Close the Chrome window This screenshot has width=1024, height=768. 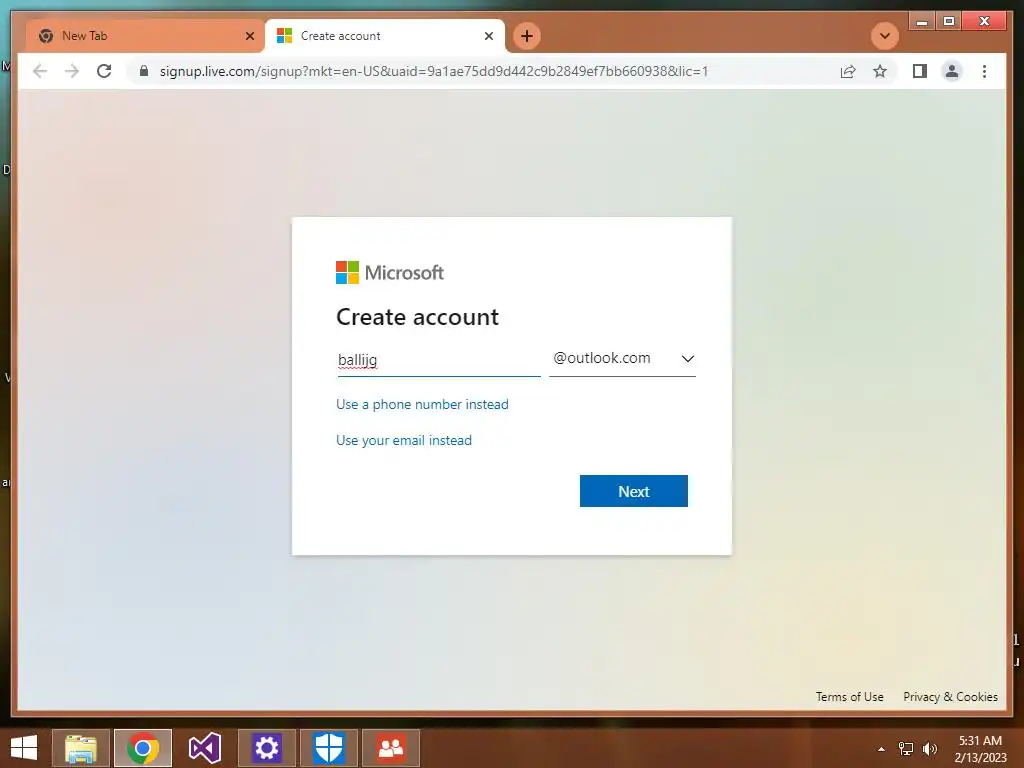tap(985, 22)
